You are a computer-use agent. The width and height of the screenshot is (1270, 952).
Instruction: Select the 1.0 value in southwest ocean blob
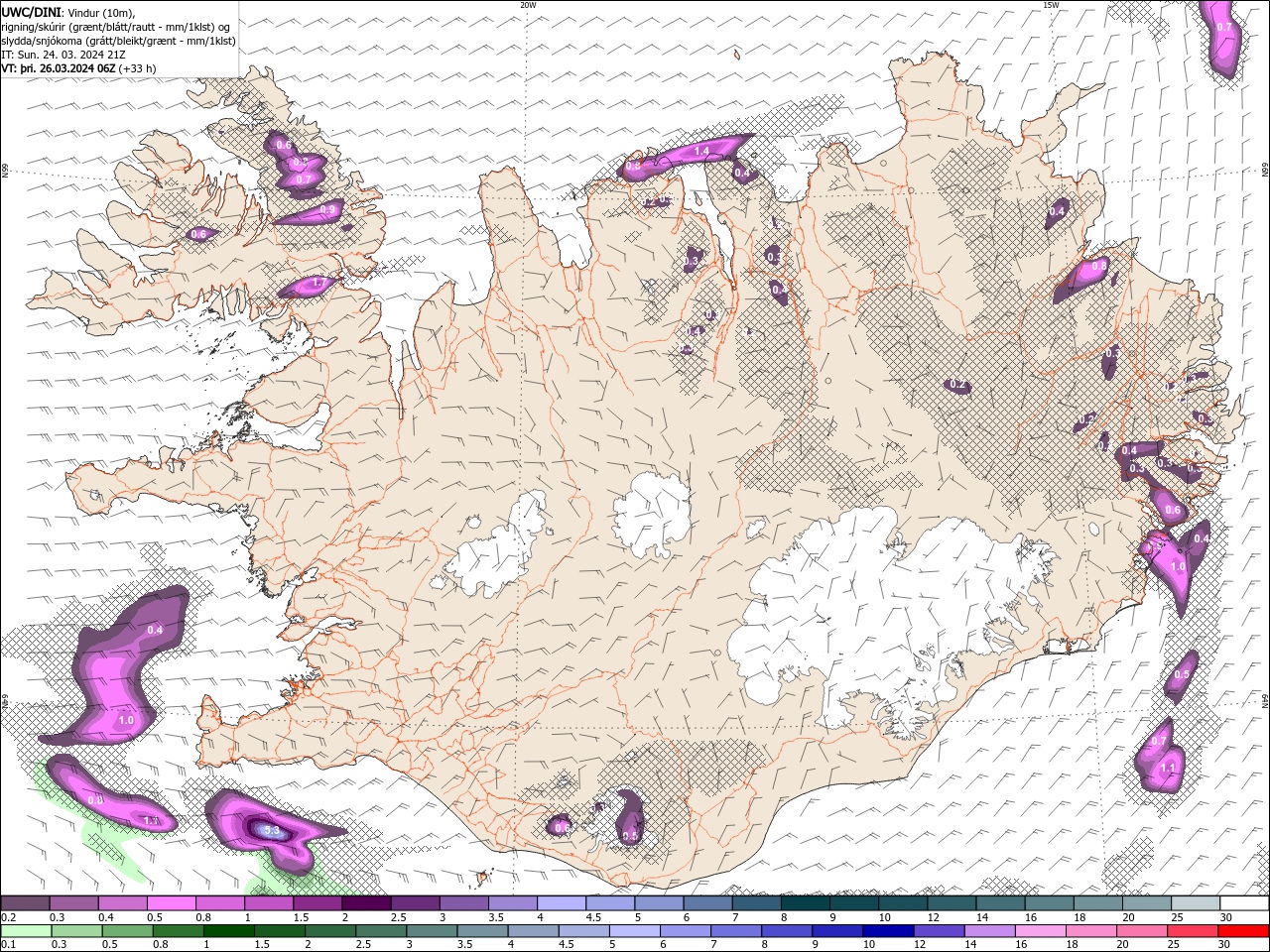pos(125,720)
